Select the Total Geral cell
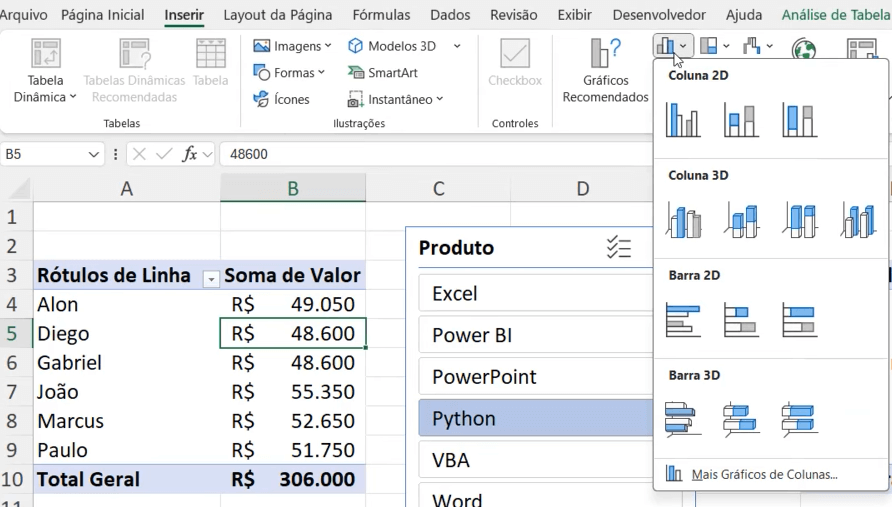 point(127,479)
